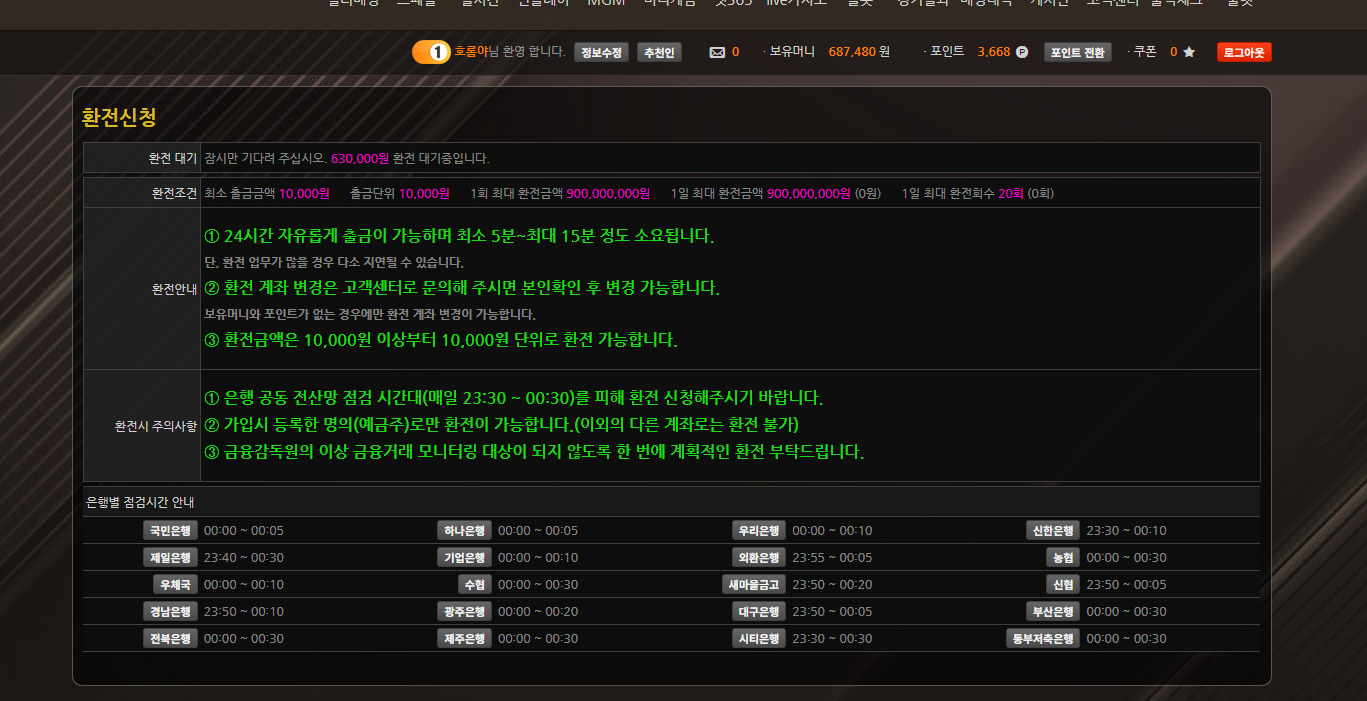Click the orange level 1 badge icon
1367x701 pixels.
click(x=431, y=52)
